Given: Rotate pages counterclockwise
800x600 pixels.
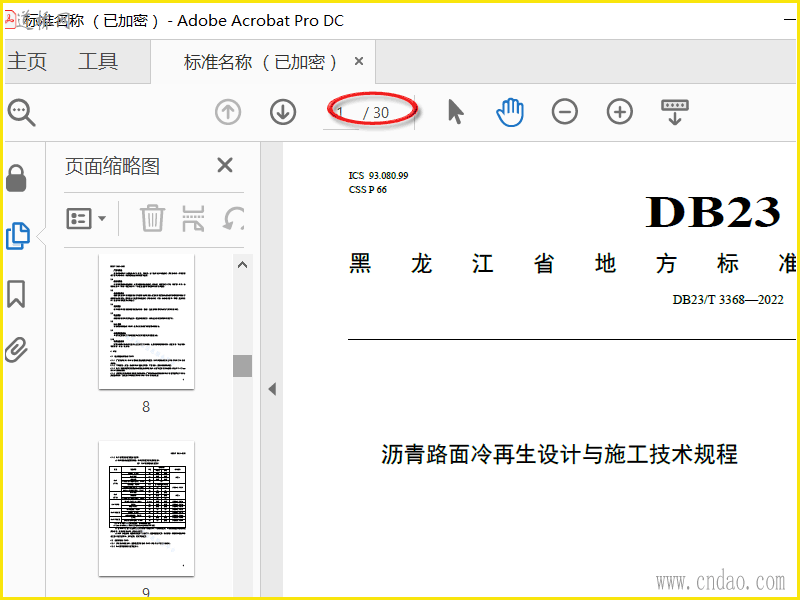Looking at the screenshot, I should coord(234,218).
